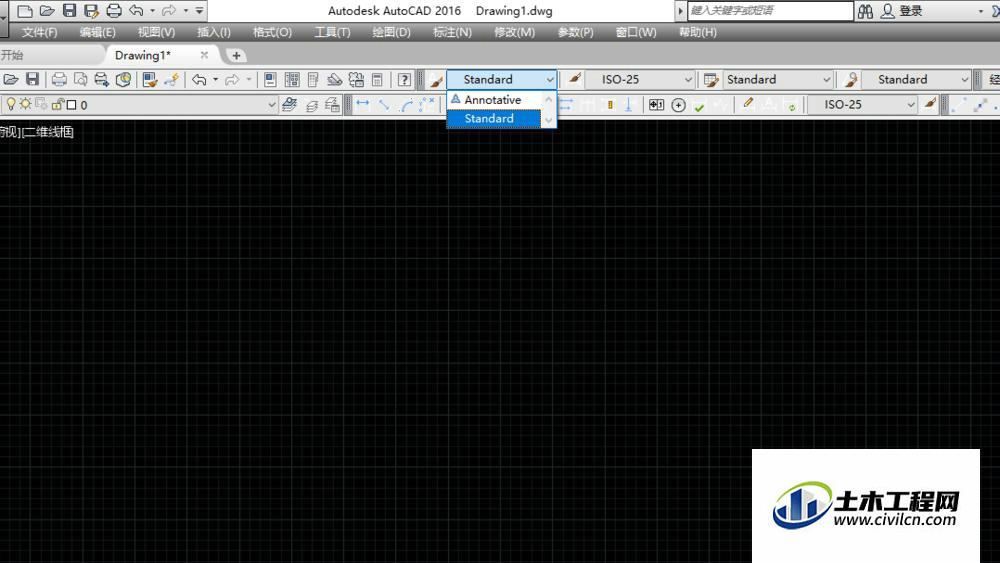Plot from the Quick Access toolbar printer icon
The width and height of the screenshot is (1000, 563).
(114, 11)
